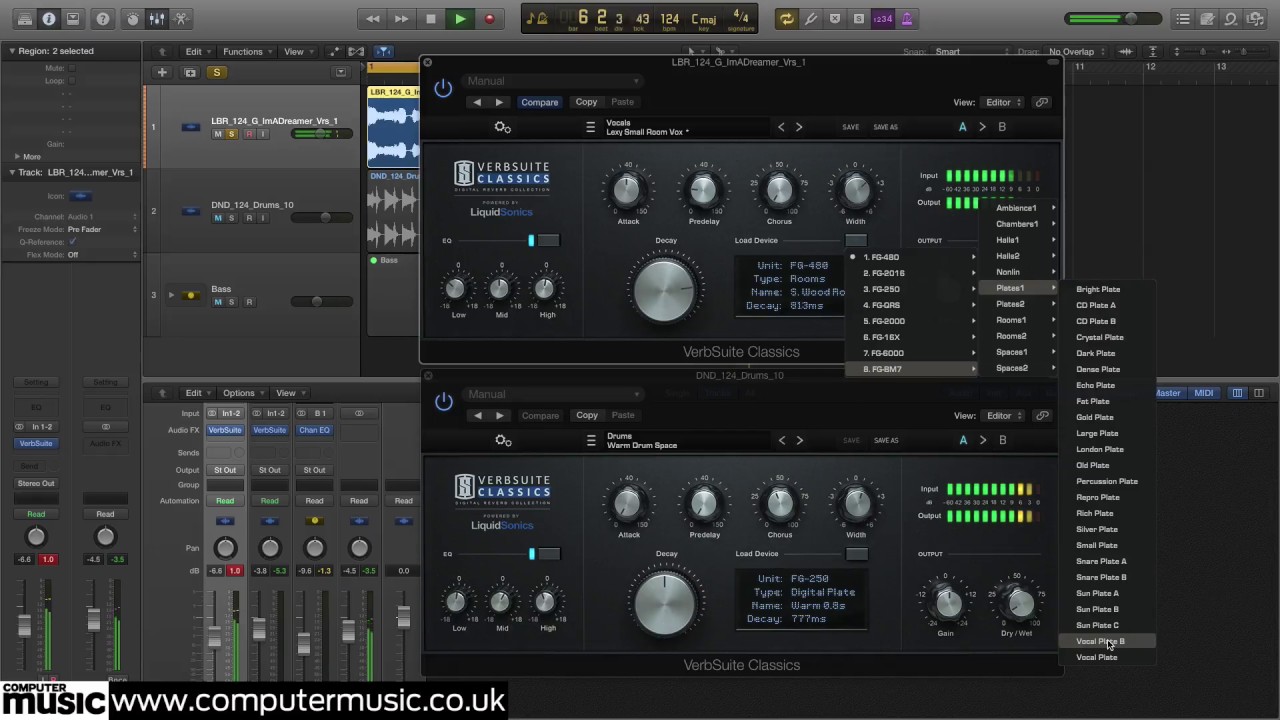Screen dimensions: 1280x720
Task: Open preset list menu for Lexy Small Room Vox
Action: (x=591, y=127)
